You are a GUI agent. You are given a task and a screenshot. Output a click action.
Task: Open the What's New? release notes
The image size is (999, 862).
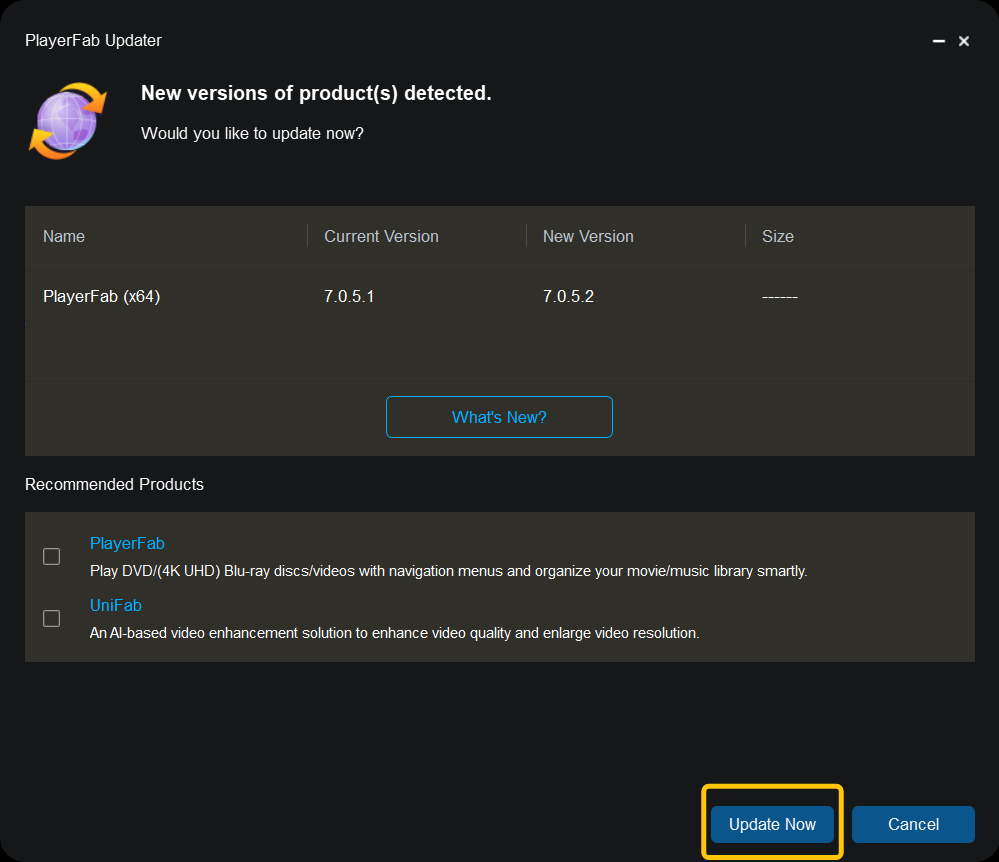tap(499, 417)
